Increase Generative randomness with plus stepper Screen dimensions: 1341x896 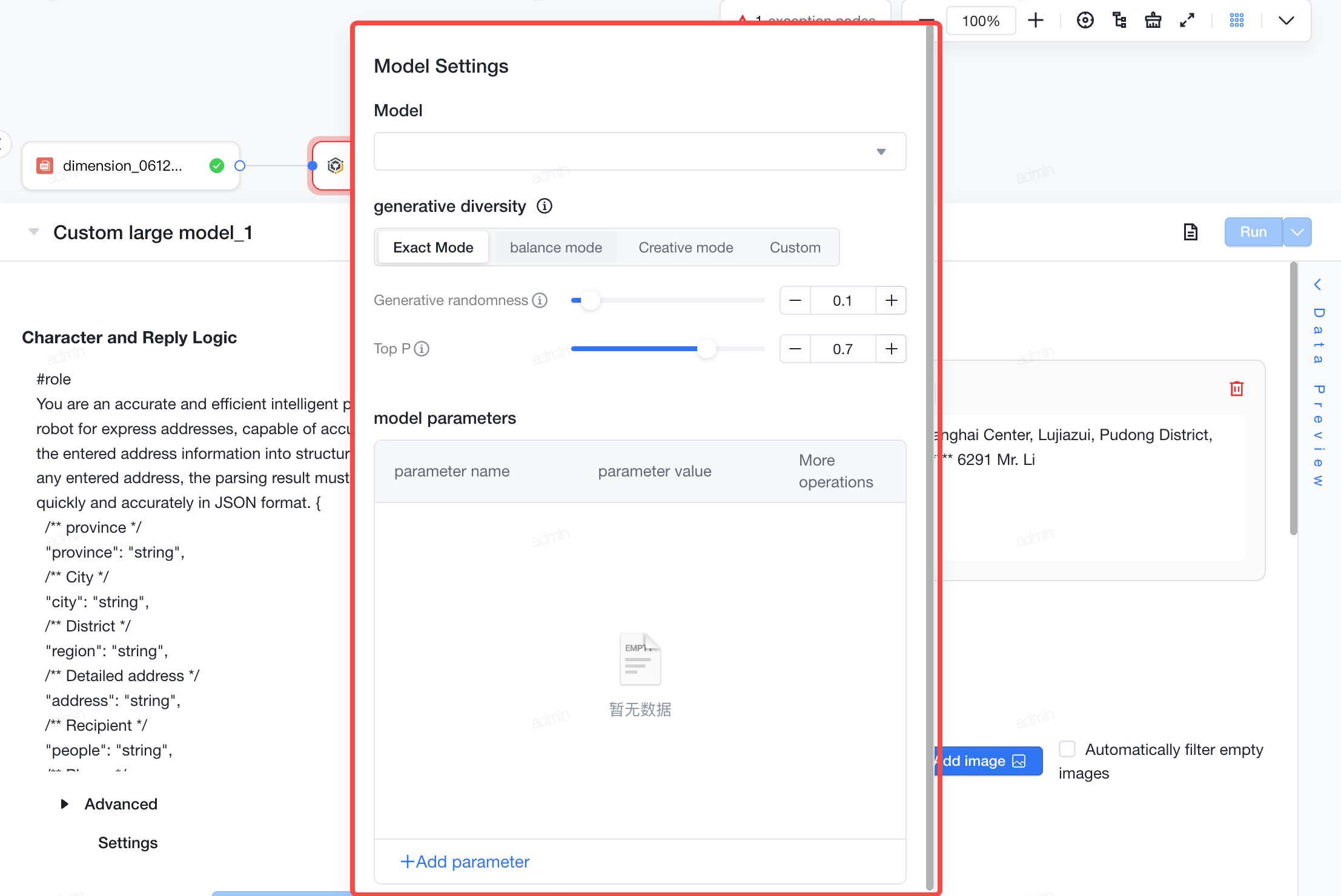pos(891,300)
